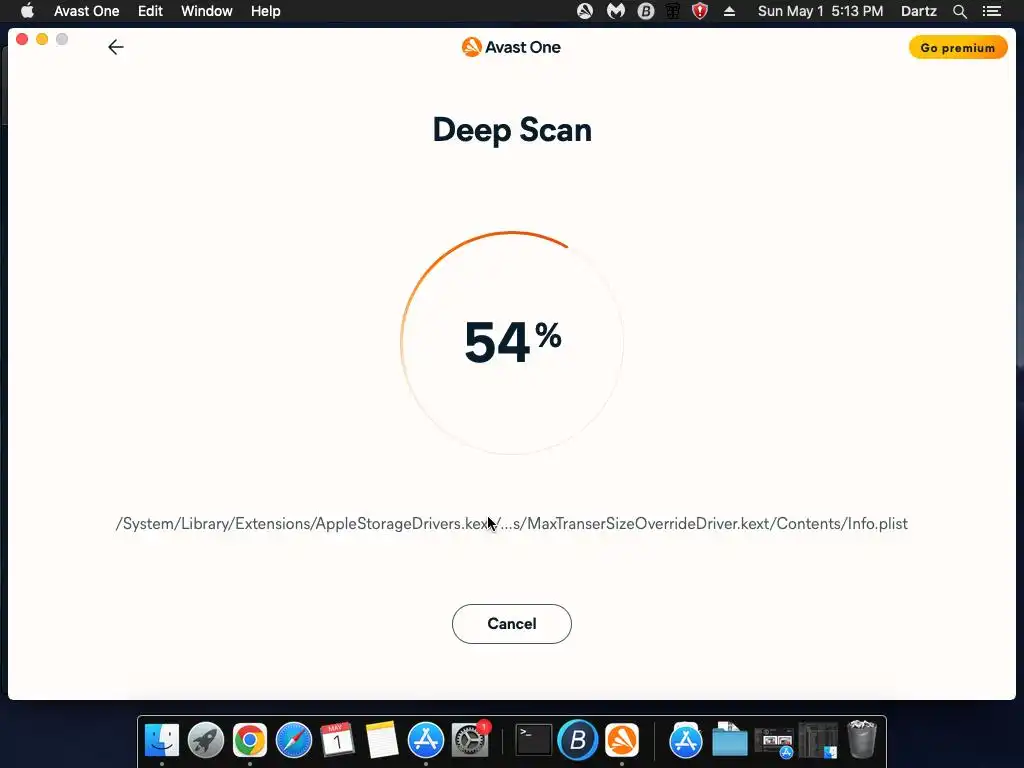Click the Avast menu bar status icon
Screen dimensions: 1024x768
(x=584, y=11)
